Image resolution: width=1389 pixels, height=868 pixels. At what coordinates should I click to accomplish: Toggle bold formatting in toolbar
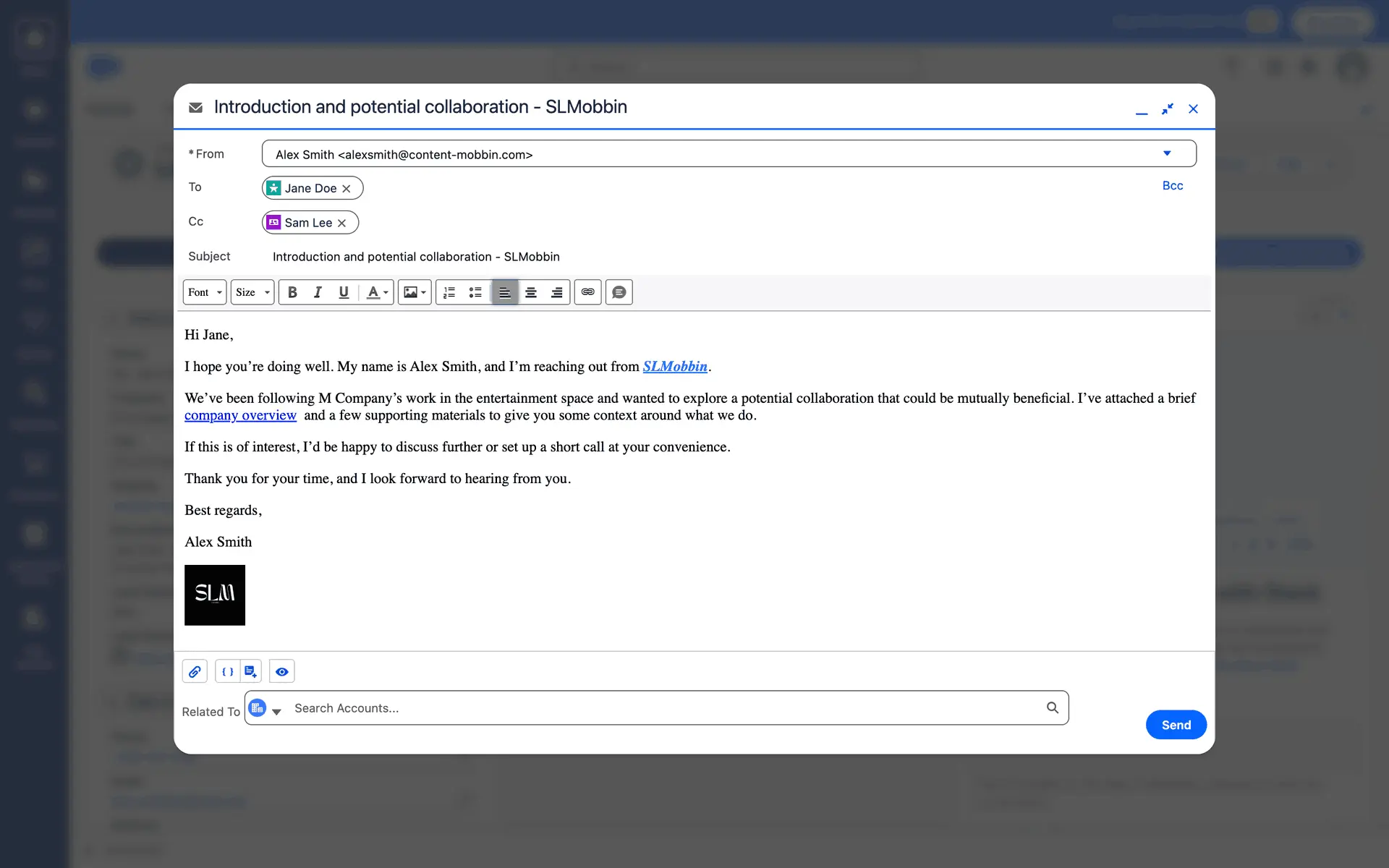point(292,292)
